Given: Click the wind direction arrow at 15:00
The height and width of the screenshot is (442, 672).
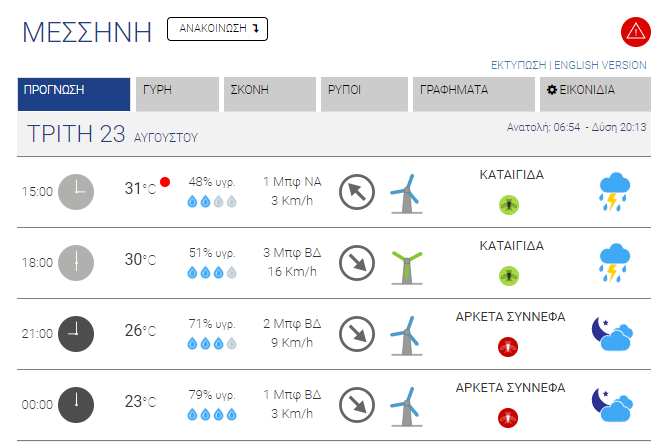Looking at the screenshot, I should coord(357,192).
